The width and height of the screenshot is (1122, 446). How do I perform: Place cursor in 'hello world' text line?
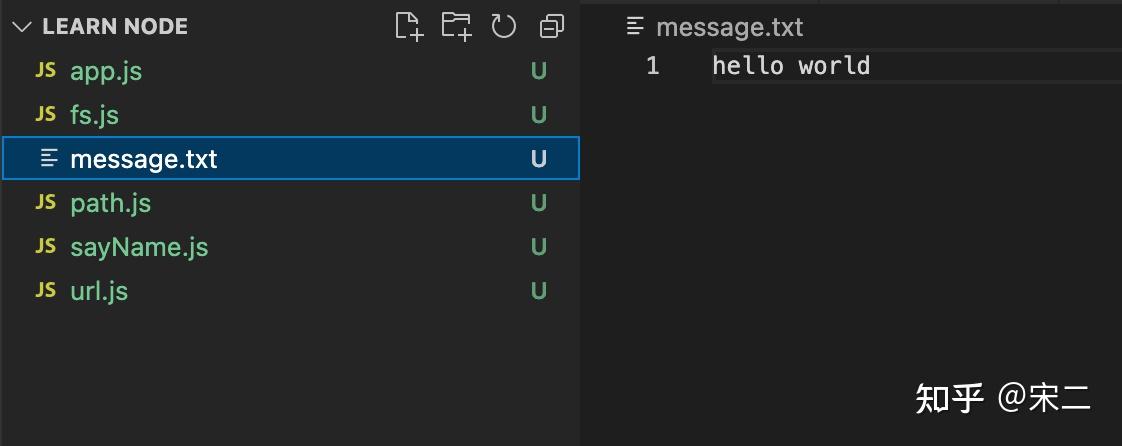pos(791,67)
